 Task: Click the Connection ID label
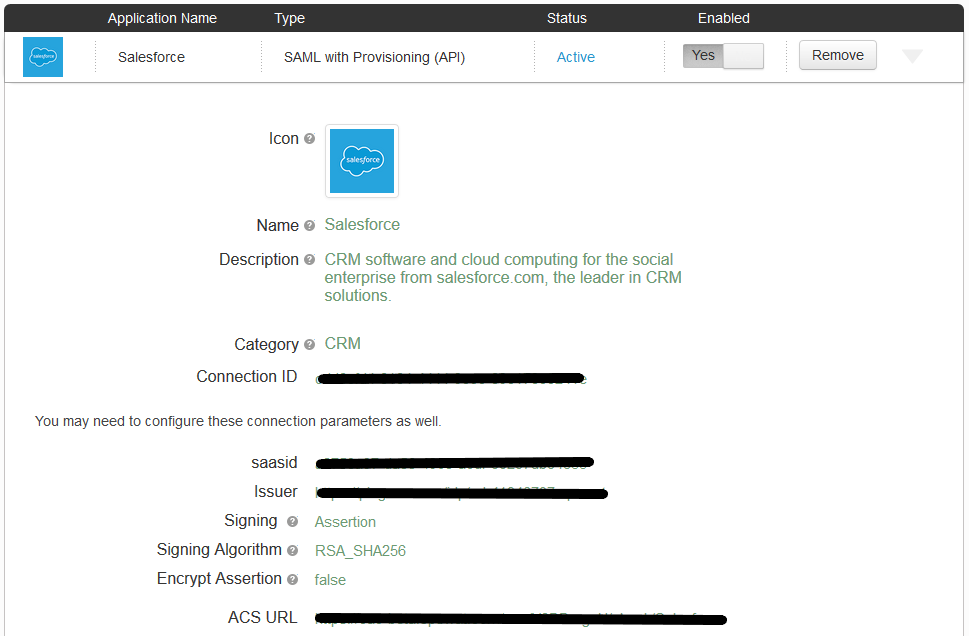click(x=247, y=376)
